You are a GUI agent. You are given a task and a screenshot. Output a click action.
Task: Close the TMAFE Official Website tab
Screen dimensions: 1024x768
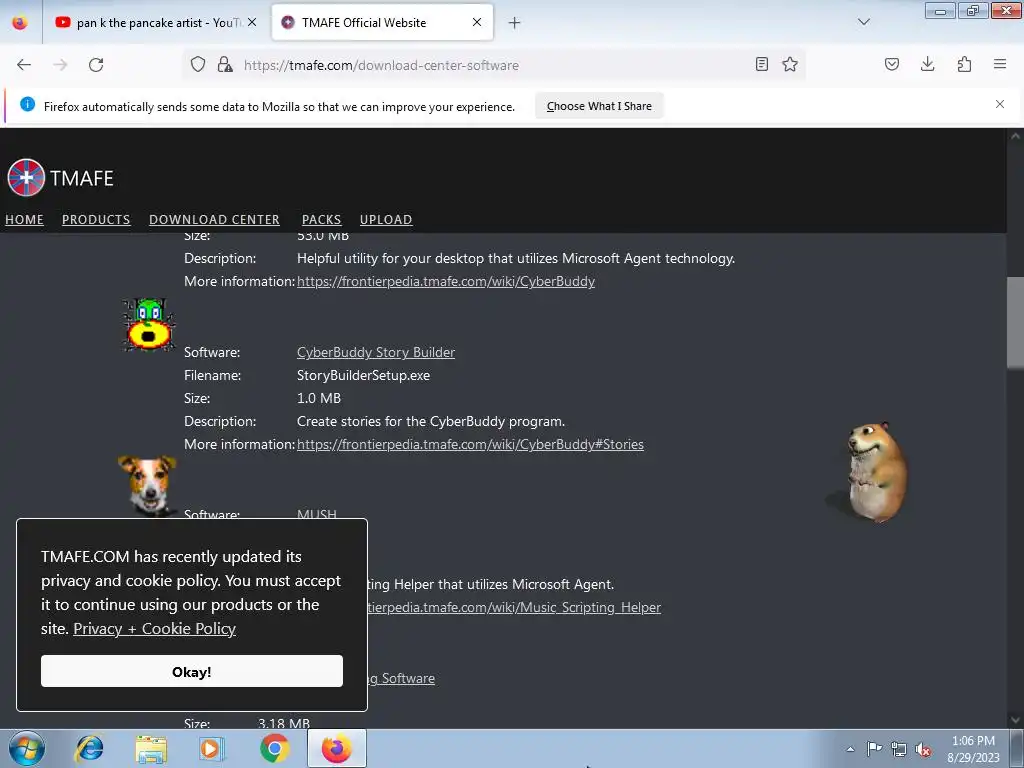[x=477, y=22]
